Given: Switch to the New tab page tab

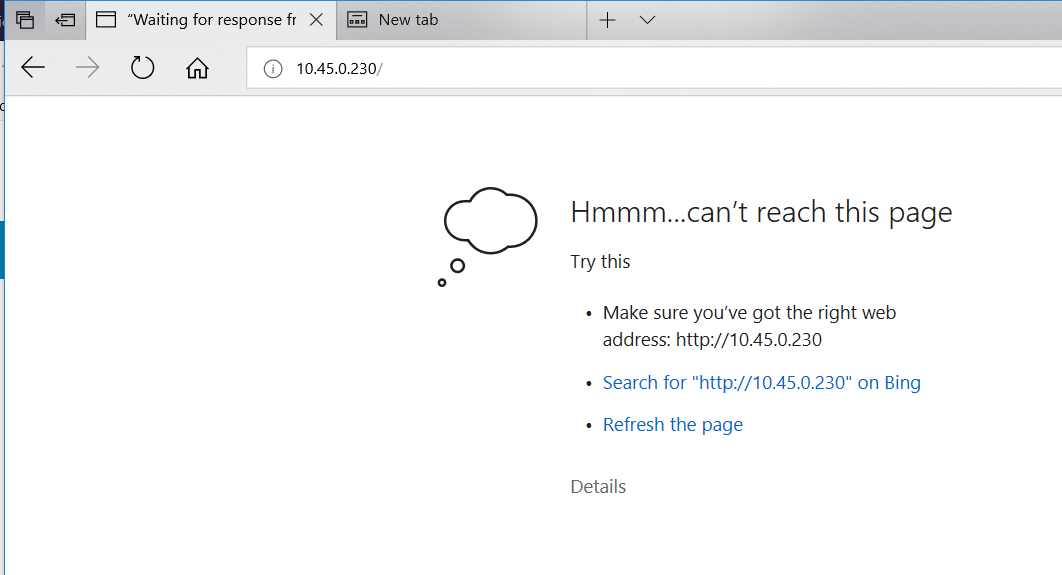Looking at the screenshot, I should [461, 20].
